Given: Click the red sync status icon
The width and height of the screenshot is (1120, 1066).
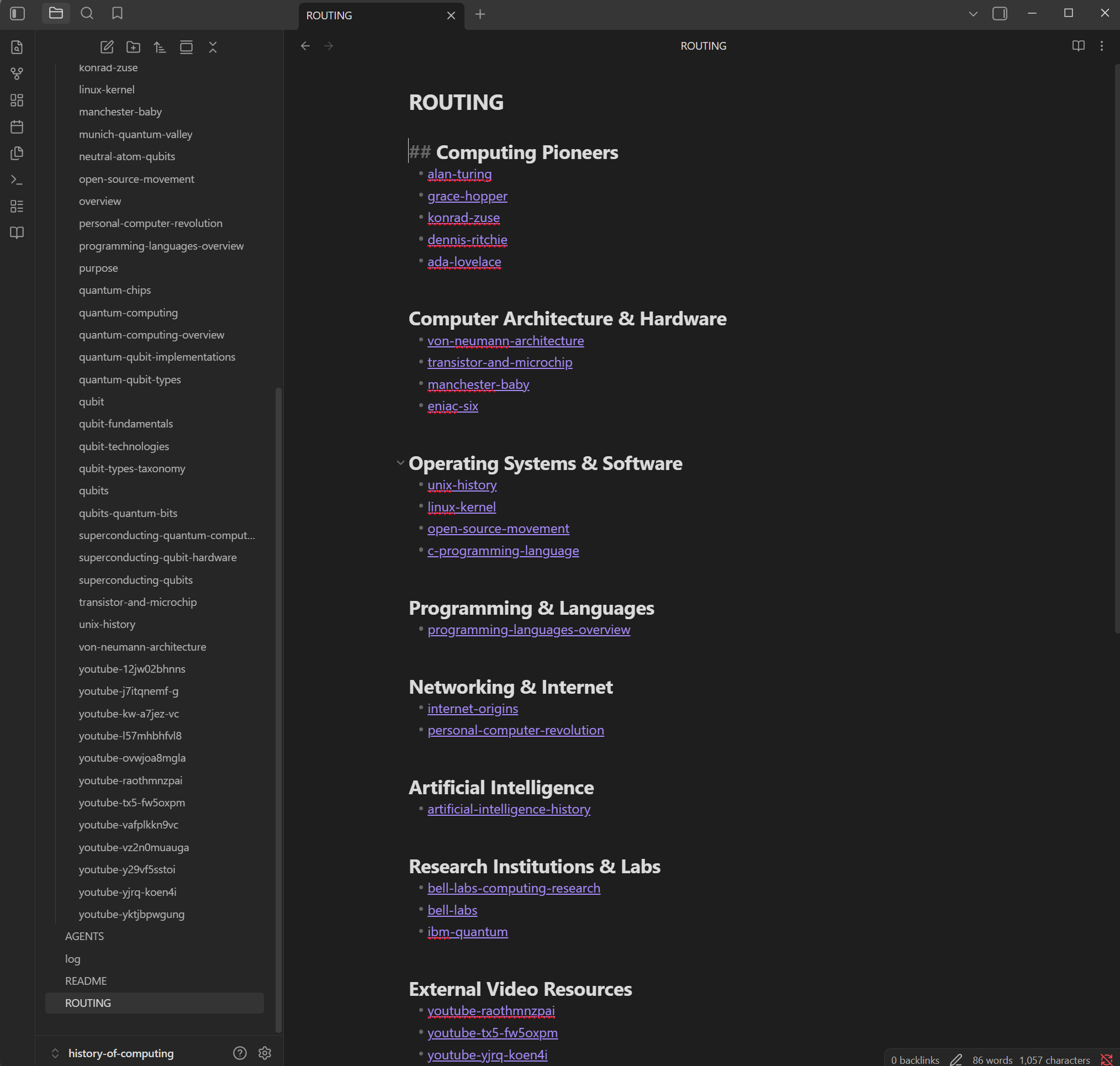Looking at the screenshot, I should [x=1107, y=1060].
